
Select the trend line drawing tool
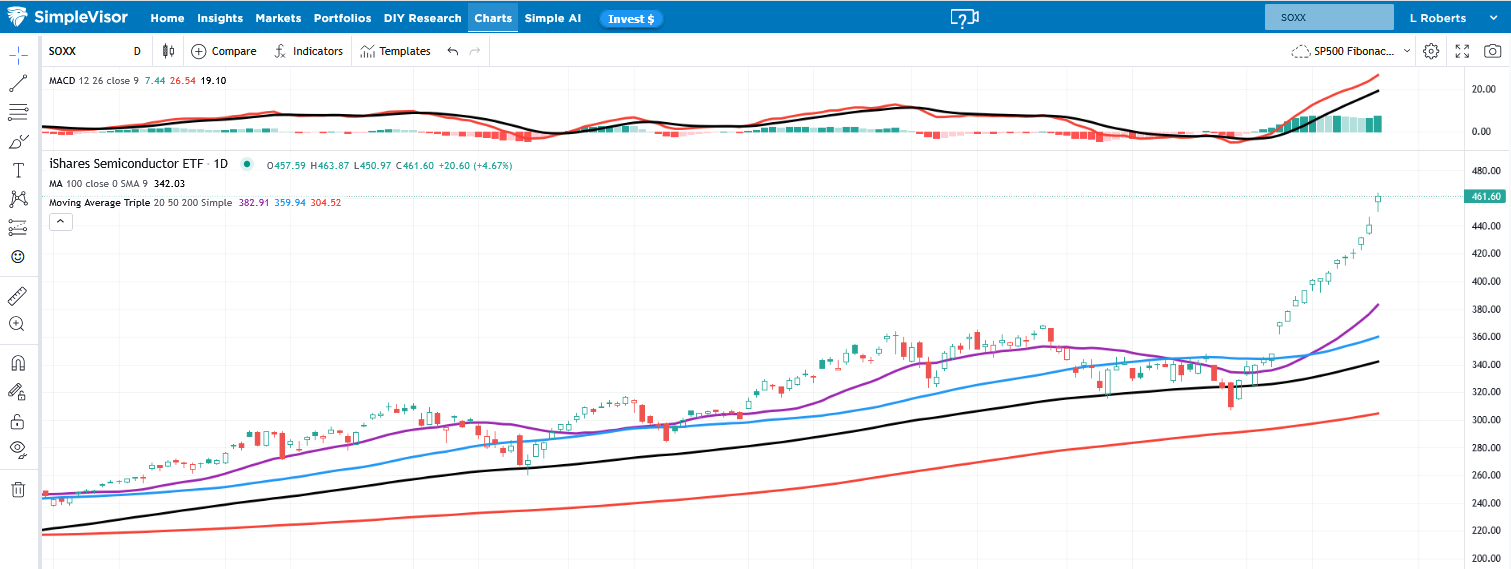[x=18, y=84]
